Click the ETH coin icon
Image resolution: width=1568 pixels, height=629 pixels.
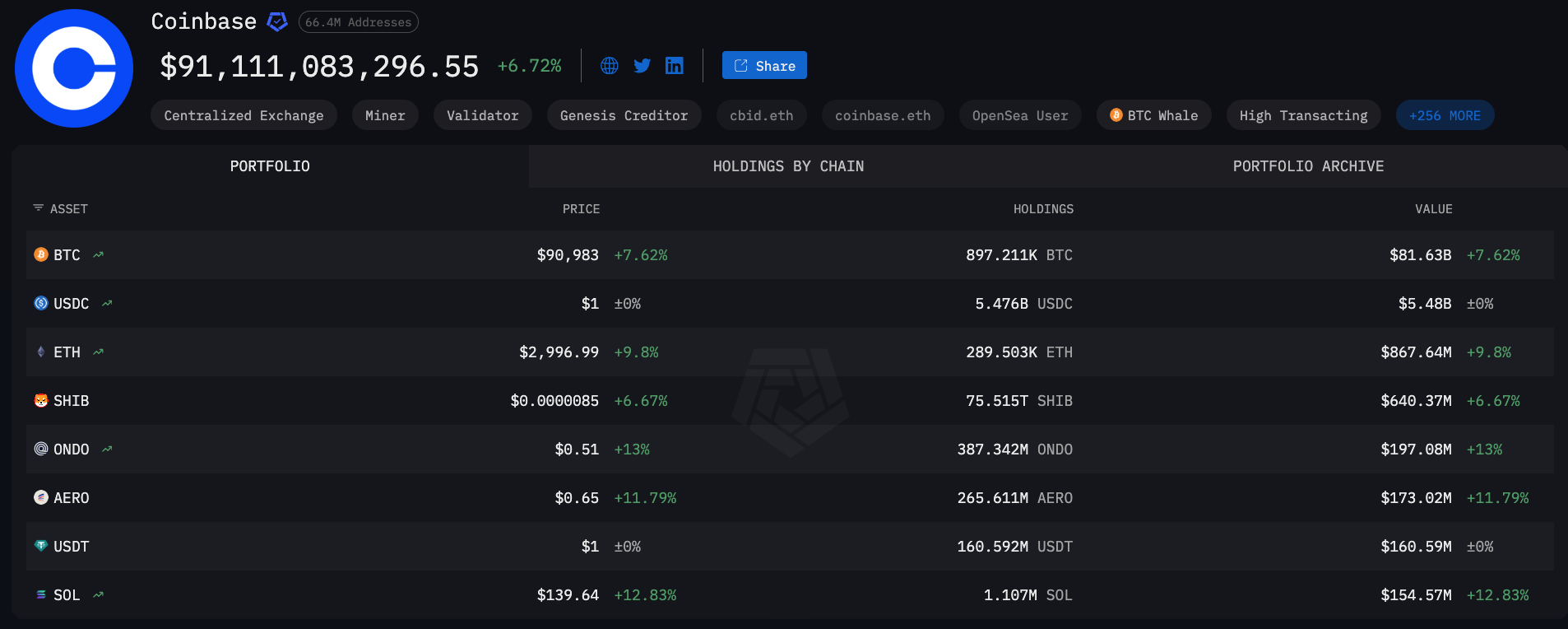coord(41,352)
